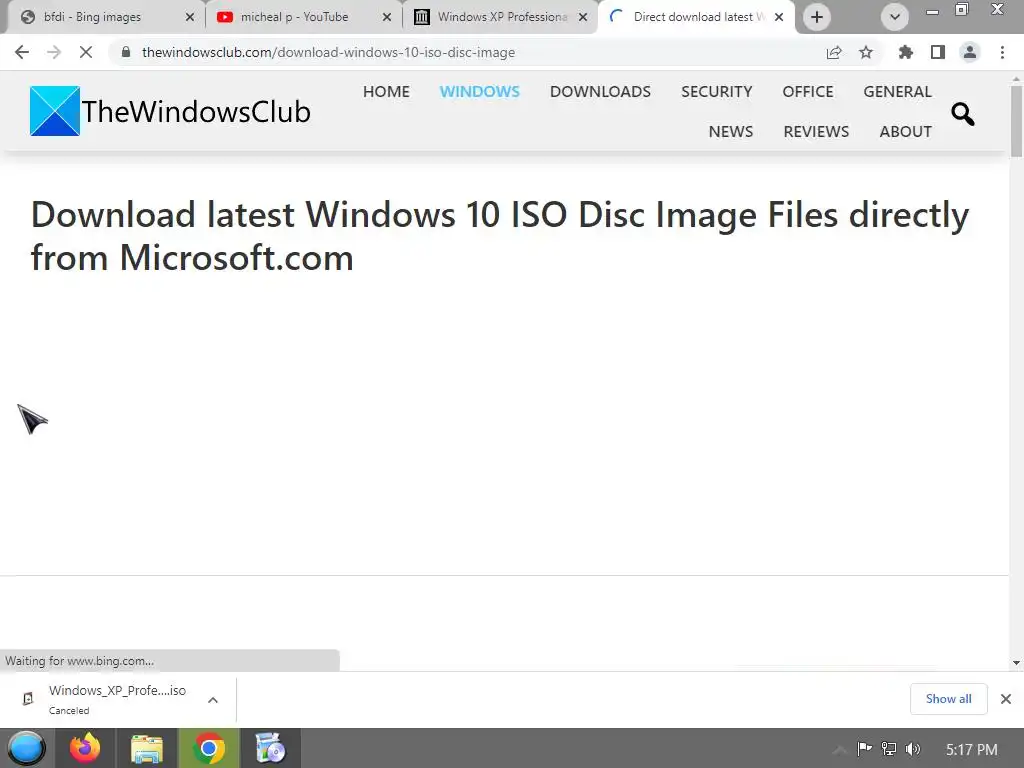
Task: Open the DOWNLOADS menu item
Action: [x=600, y=91]
